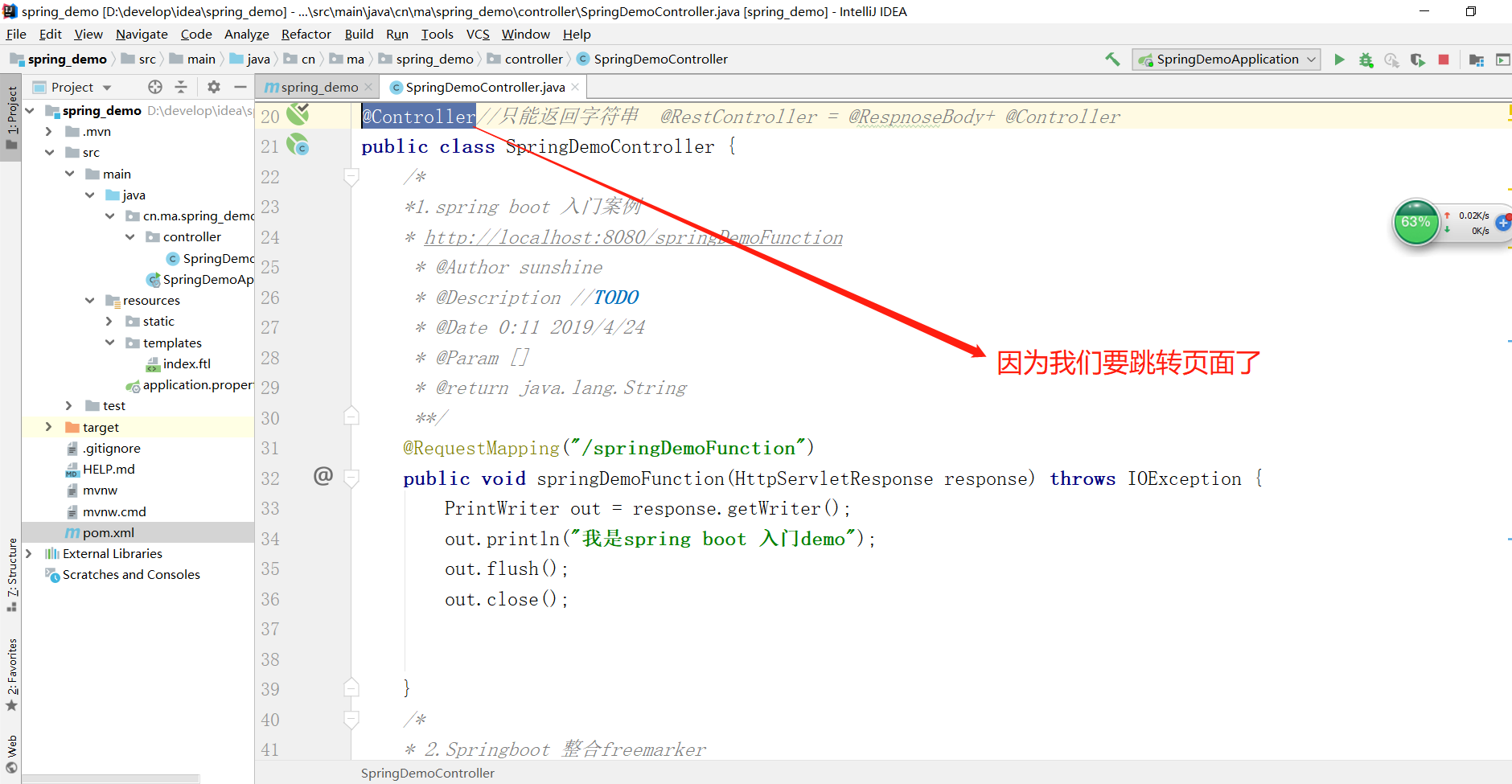This screenshot has width=1512, height=784.
Task: Click gutter run icon on line 20
Action: click(298, 115)
